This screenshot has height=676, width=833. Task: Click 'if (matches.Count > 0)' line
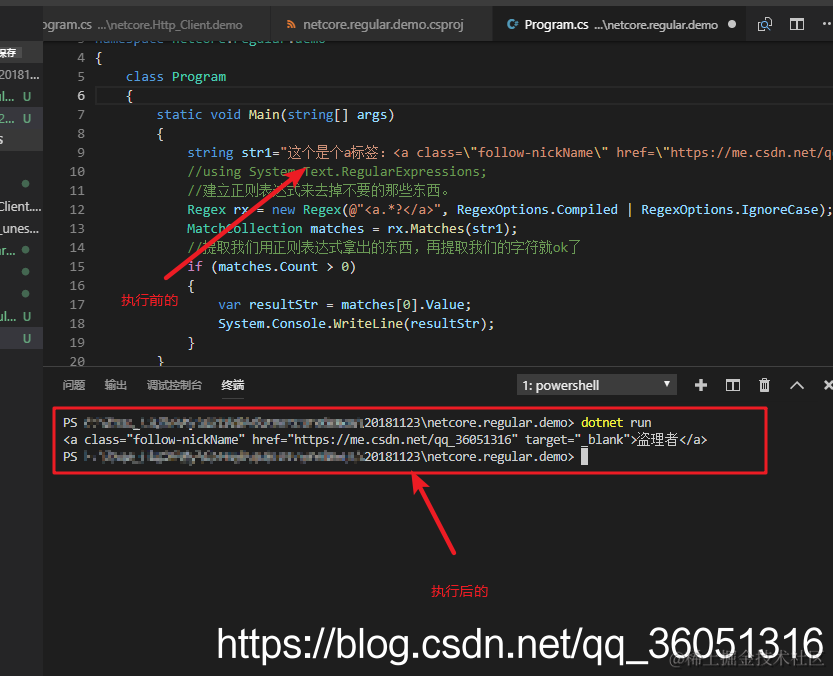coord(271,267)
